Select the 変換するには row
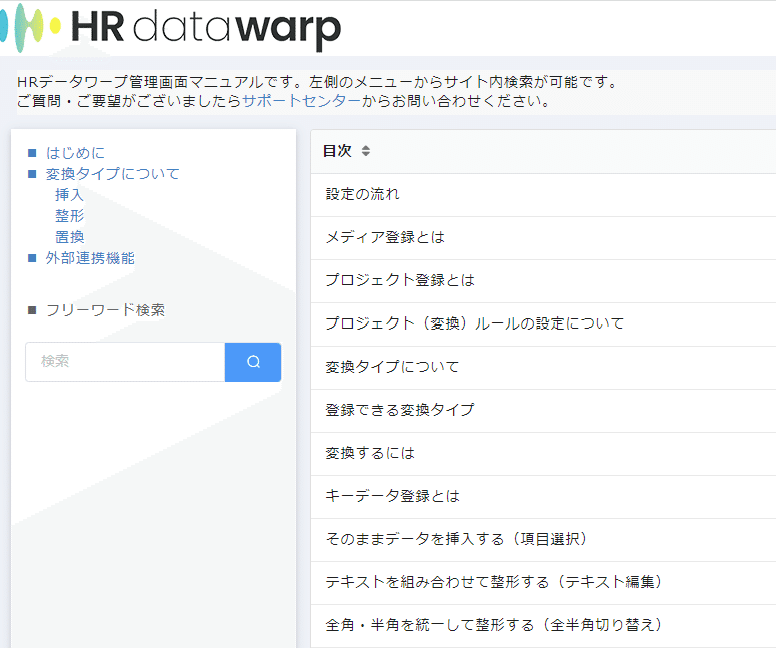776x648 pixels. pos(543,453)
